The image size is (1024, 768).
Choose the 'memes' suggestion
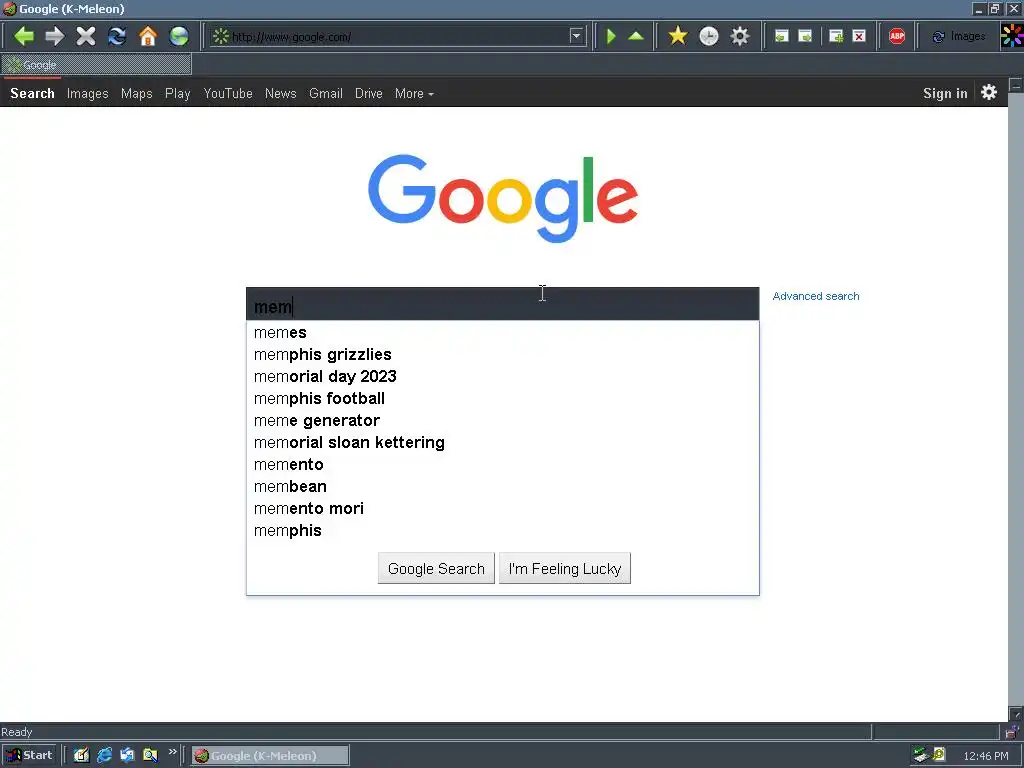[x=502, y=332]
